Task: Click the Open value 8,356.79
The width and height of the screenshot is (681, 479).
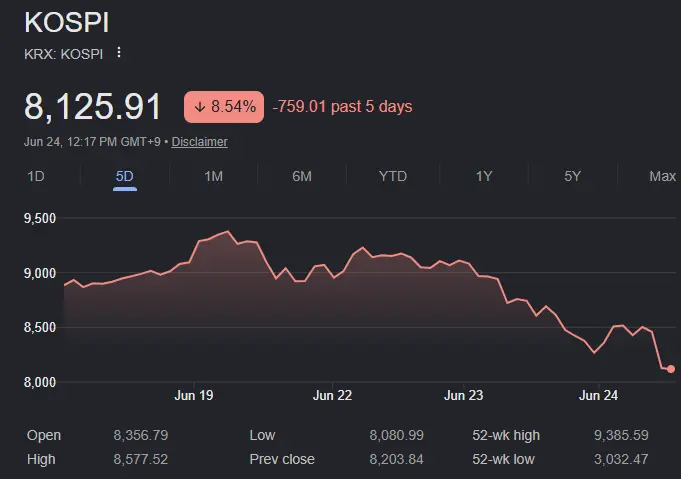Action: tap(141, 435)
